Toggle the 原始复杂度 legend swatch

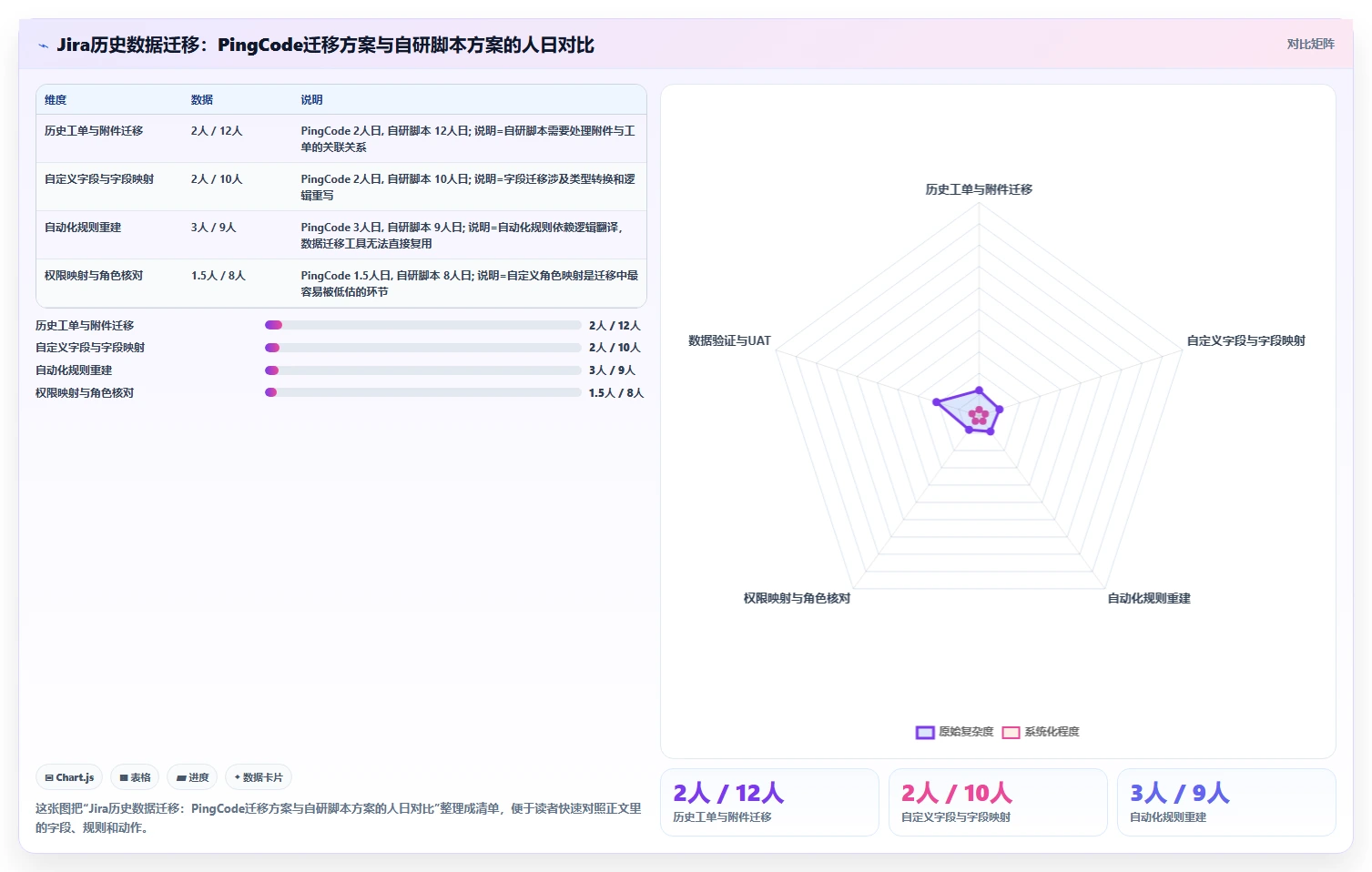pos(925,732)
